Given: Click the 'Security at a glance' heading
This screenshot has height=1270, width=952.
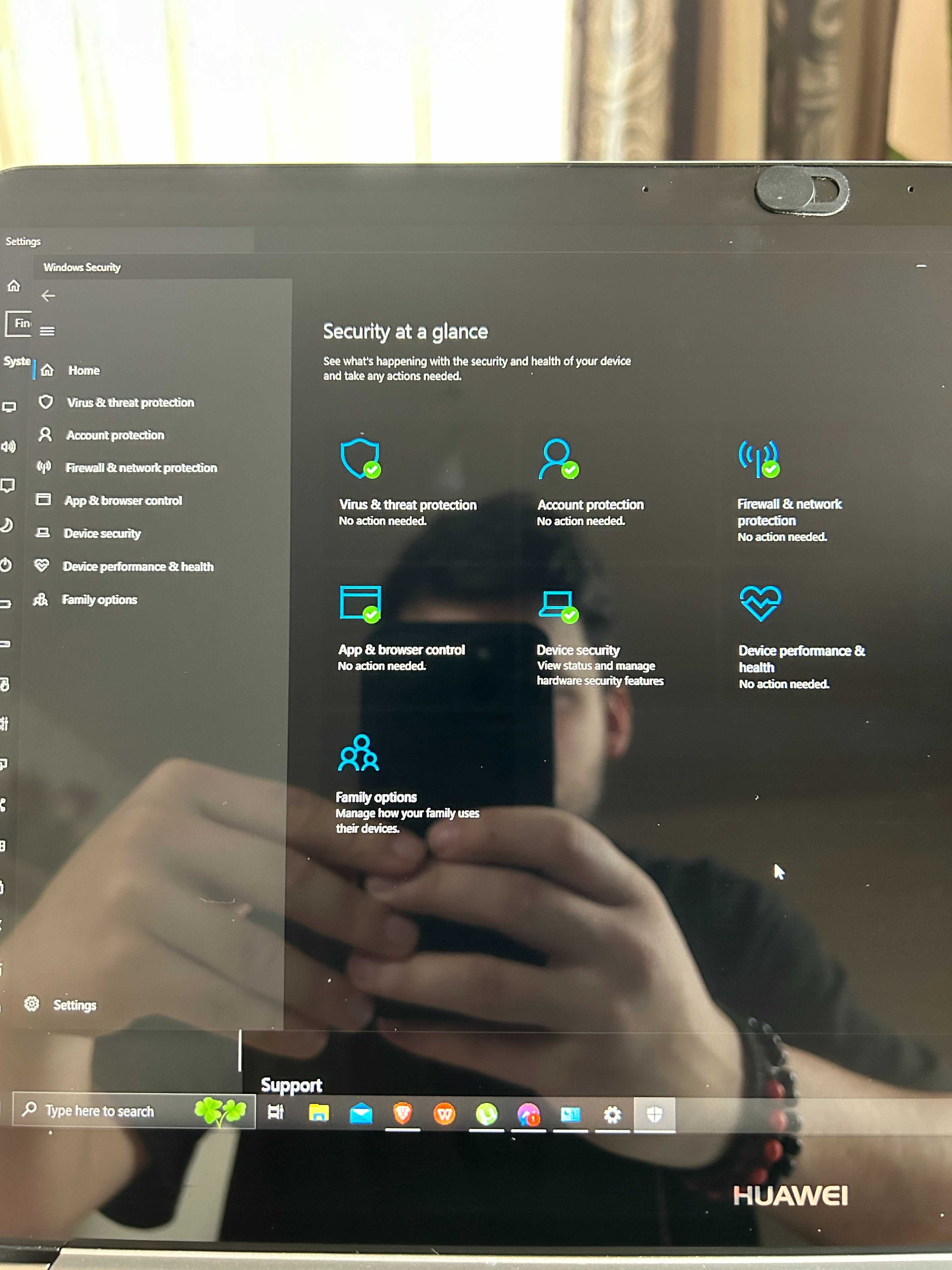Looking at the screenshot, I should (x=405, y=332).
